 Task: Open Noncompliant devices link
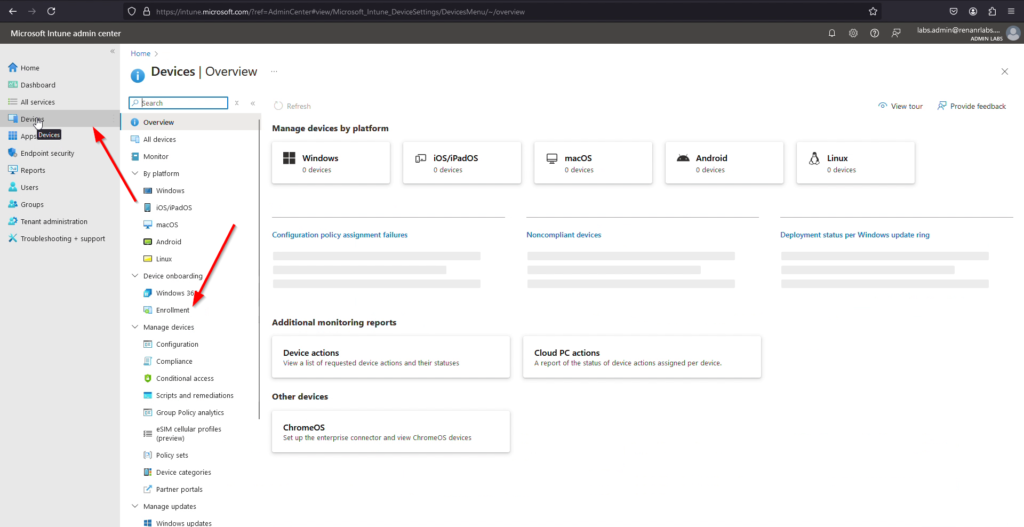click(x=564, y=234)
